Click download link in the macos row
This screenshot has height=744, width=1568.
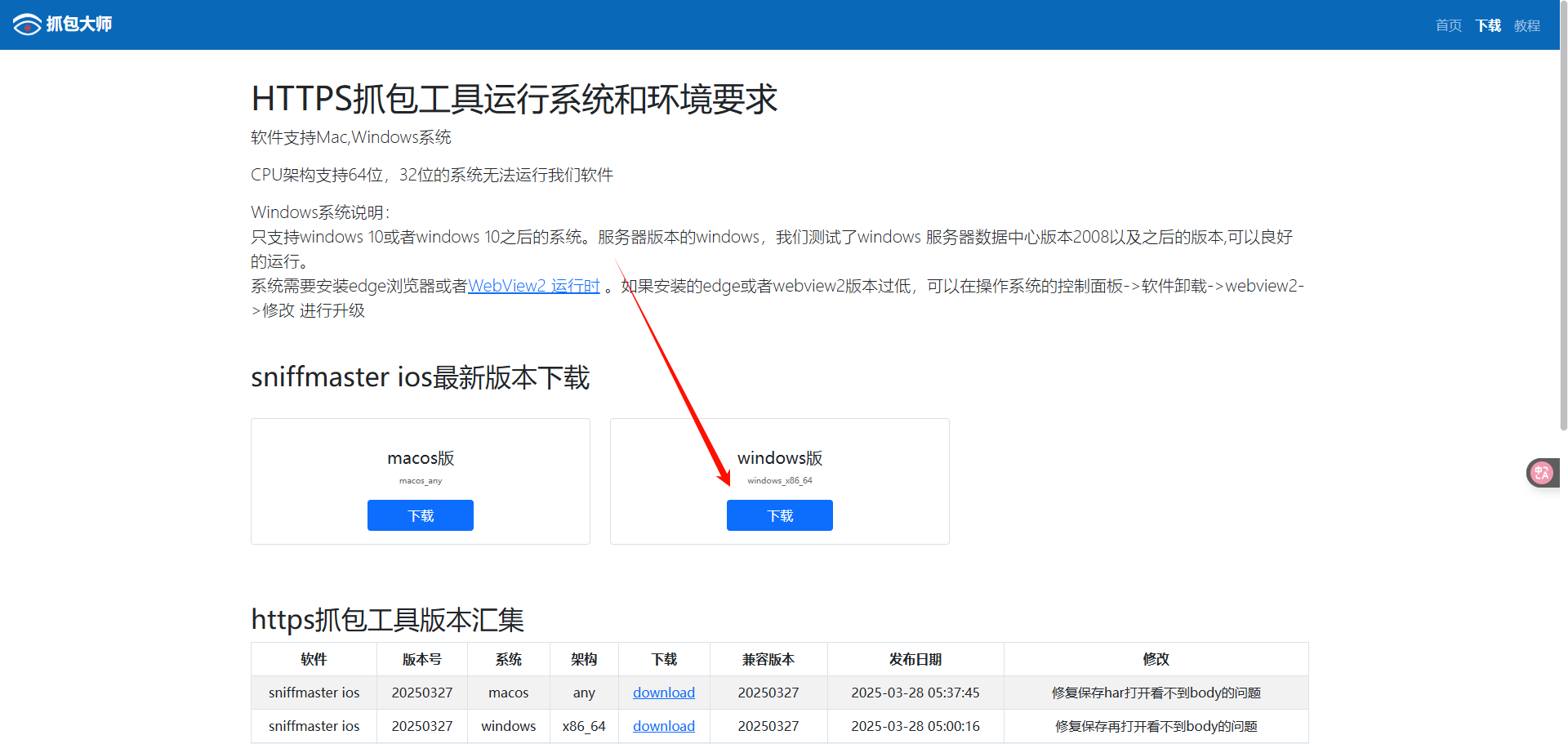point(664,693)
